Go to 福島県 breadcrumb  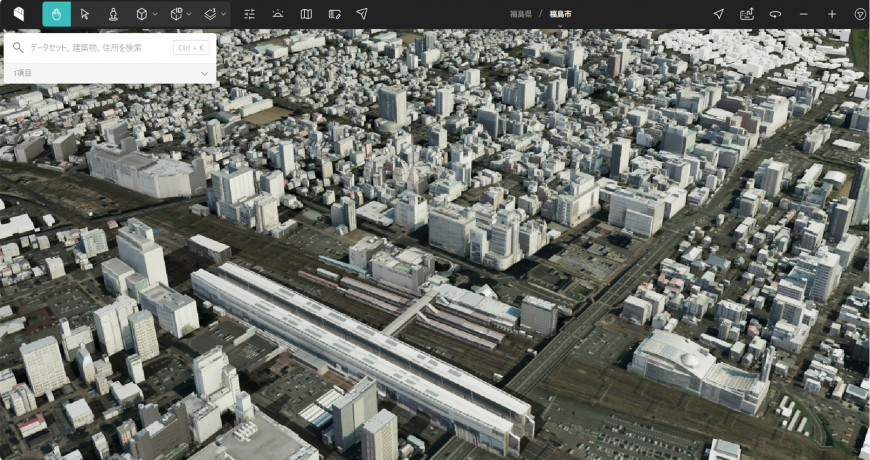pyautogui.click(x=520, y=14)
